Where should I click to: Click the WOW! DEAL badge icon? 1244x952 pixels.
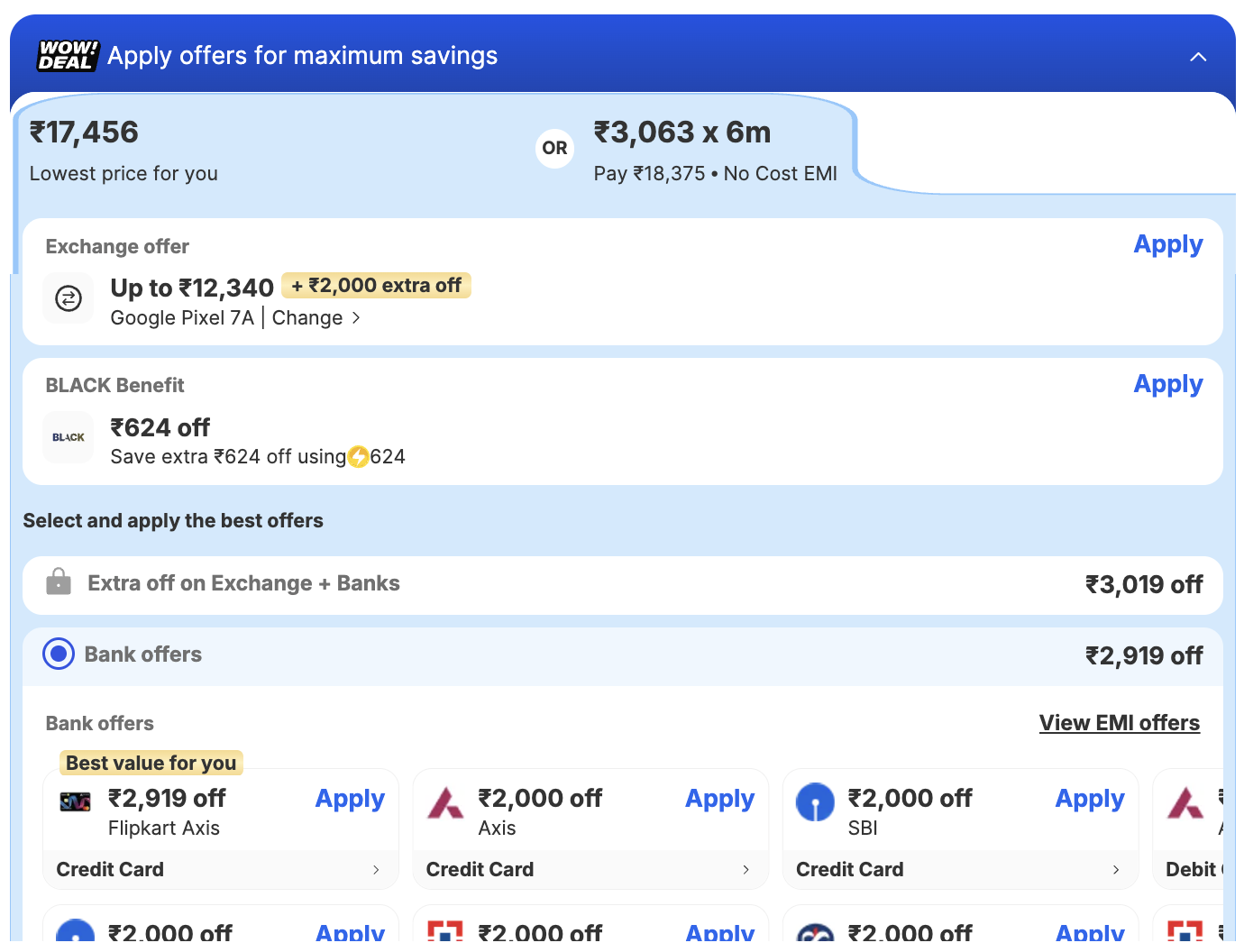[68, 56]
